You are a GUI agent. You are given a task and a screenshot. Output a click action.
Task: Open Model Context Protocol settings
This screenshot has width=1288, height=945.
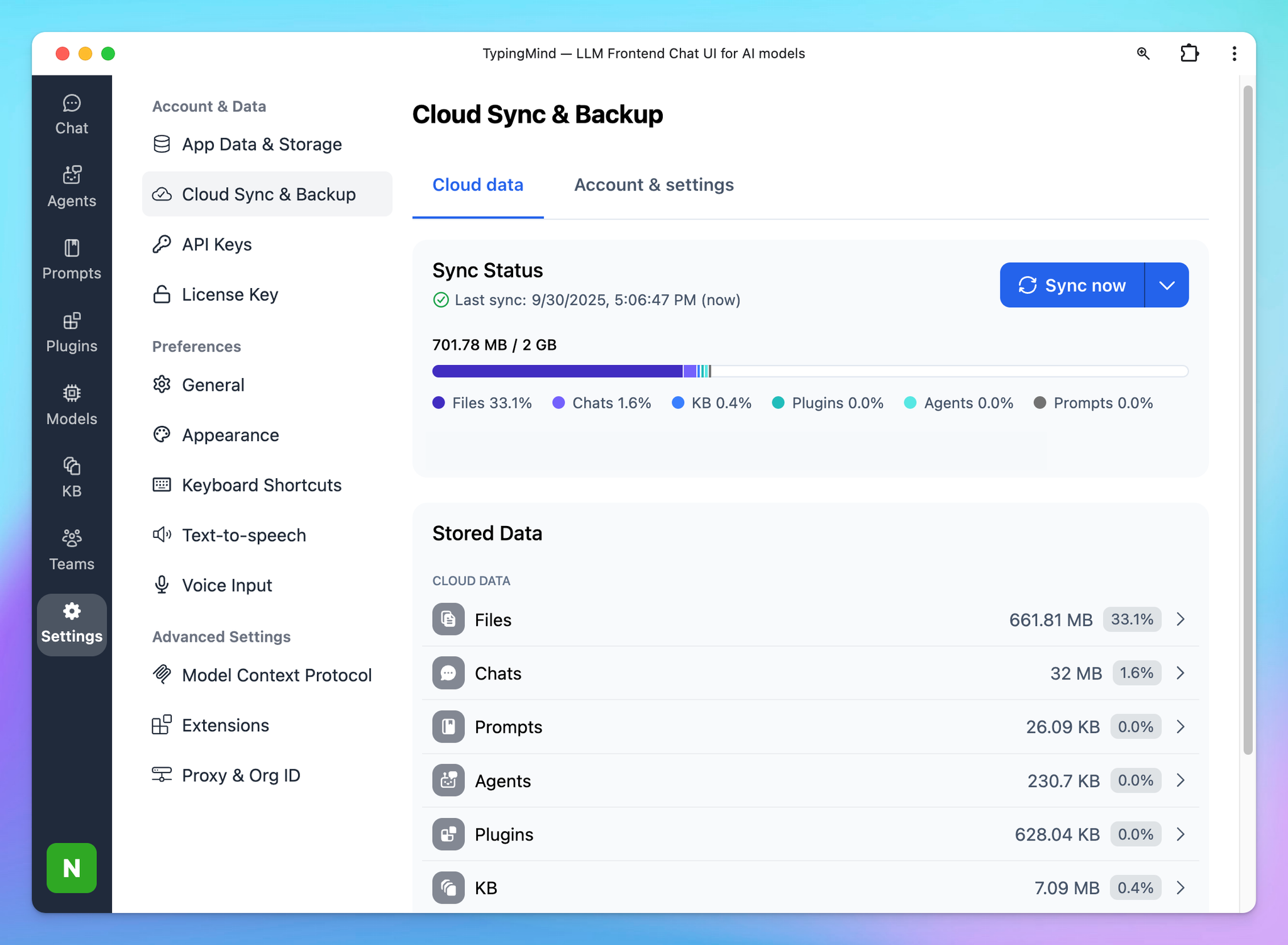277,675
